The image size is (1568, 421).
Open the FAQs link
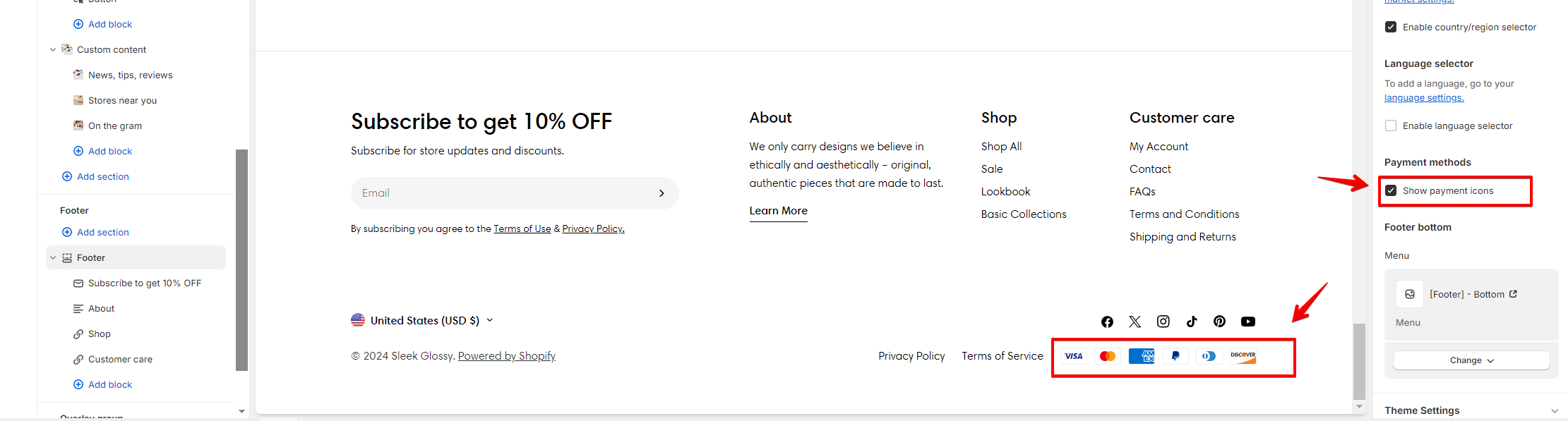tap(1142, 192)
